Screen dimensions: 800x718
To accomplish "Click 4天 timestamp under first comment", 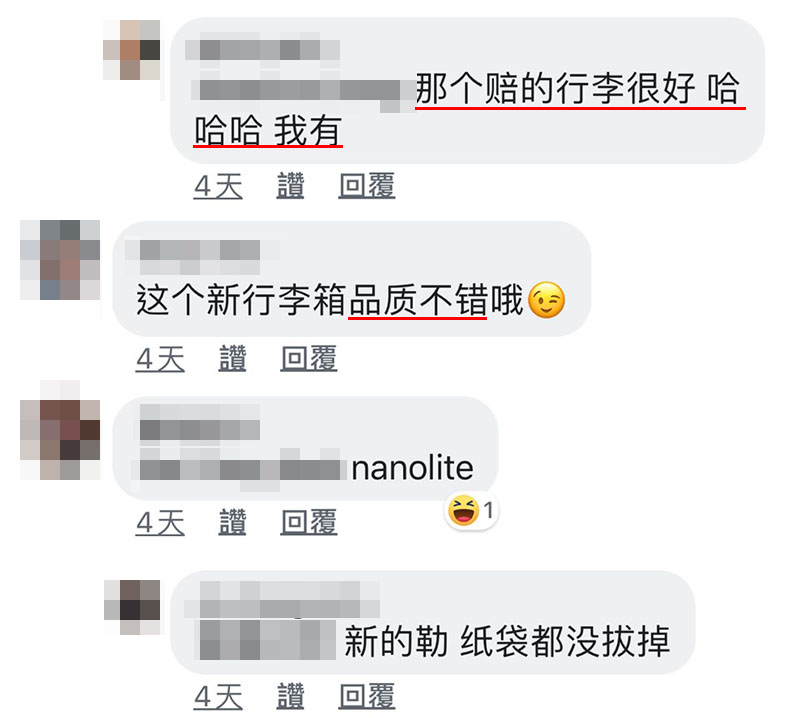I will coord(218,186).
